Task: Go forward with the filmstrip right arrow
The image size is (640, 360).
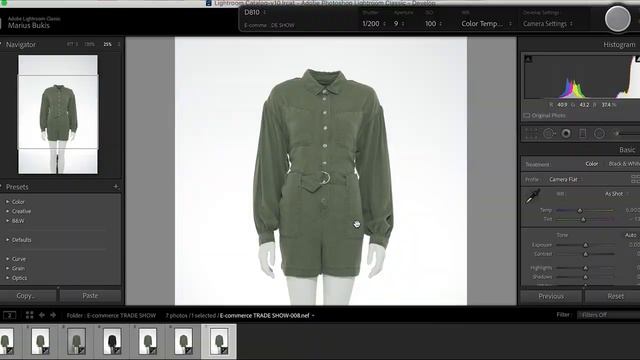Action: click(x=53, y=315)
